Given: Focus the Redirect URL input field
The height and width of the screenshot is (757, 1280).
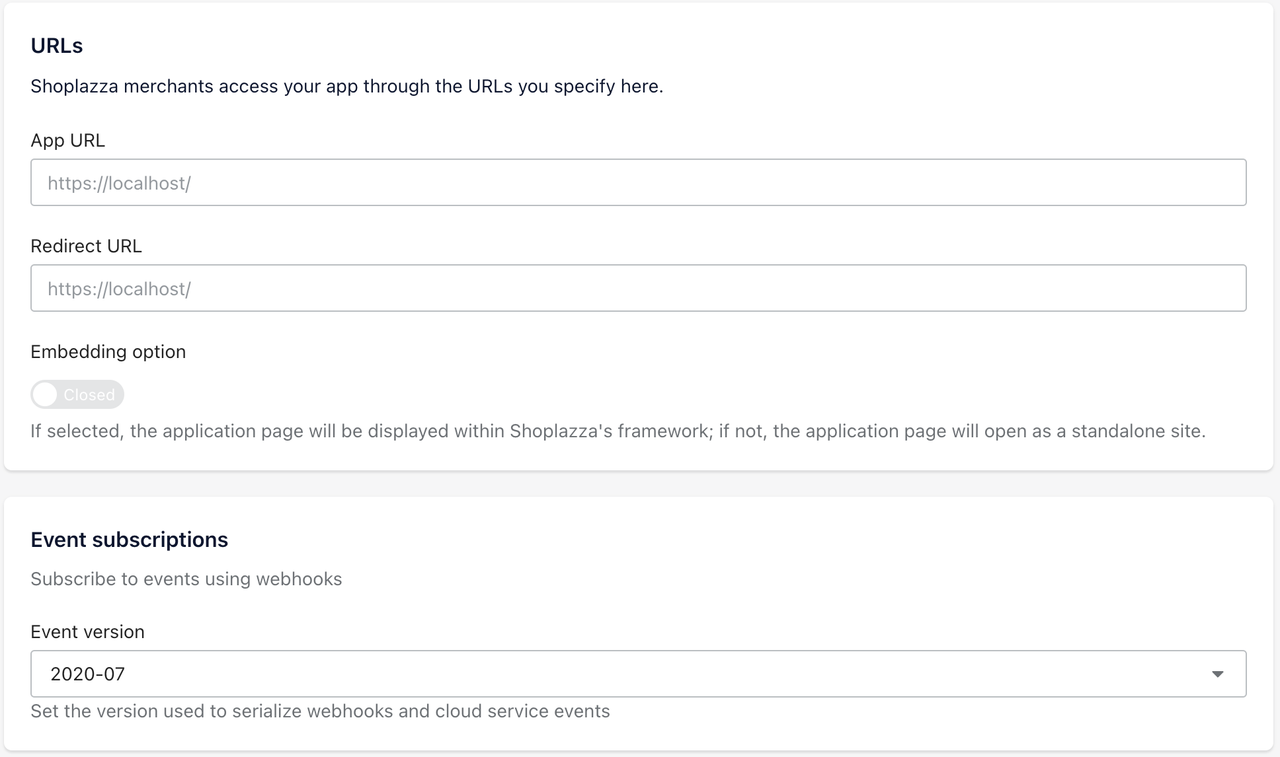Looking at the screenshot, I should click(x=638, y=288).
